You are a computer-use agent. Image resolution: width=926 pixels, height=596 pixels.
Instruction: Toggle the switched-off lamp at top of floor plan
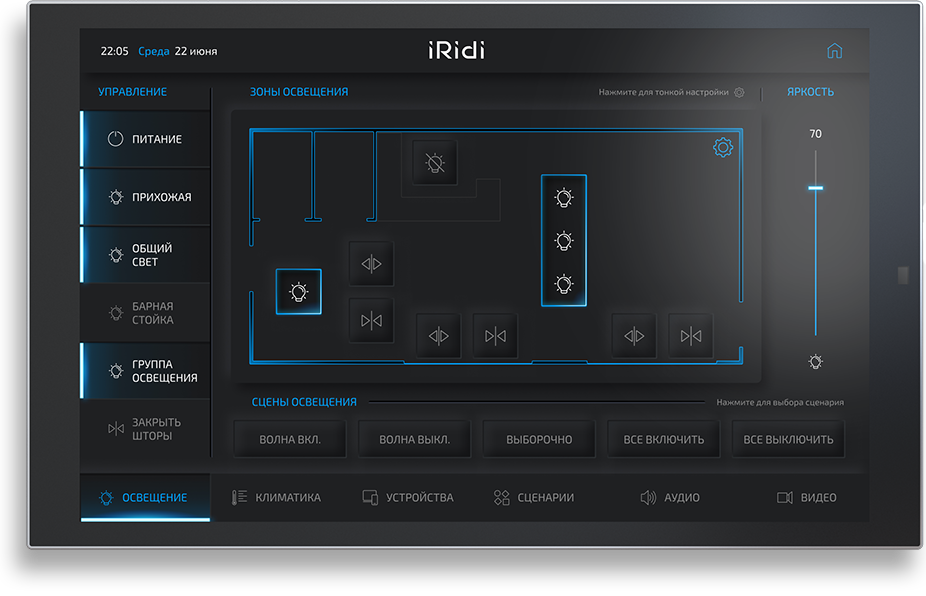(x=435, y=162)
